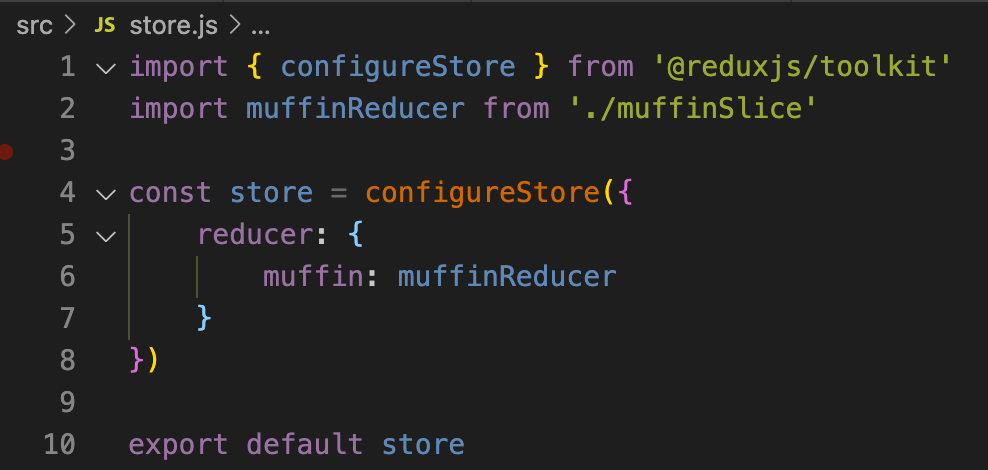Place cursor on the muffin key
Viewport: 988px width, 470px height.
[x=314, y=277]
